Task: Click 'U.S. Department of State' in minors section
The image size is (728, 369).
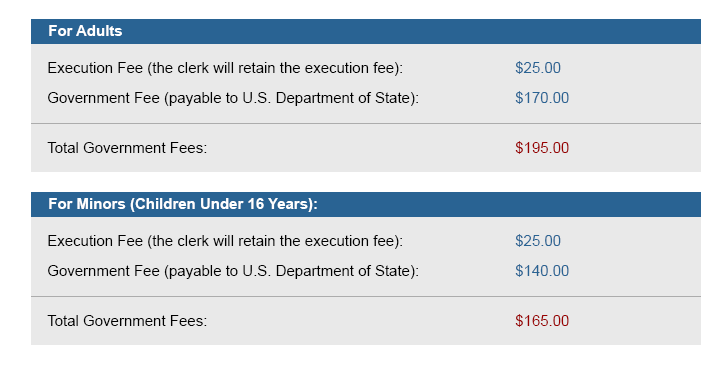Action: 327,272
